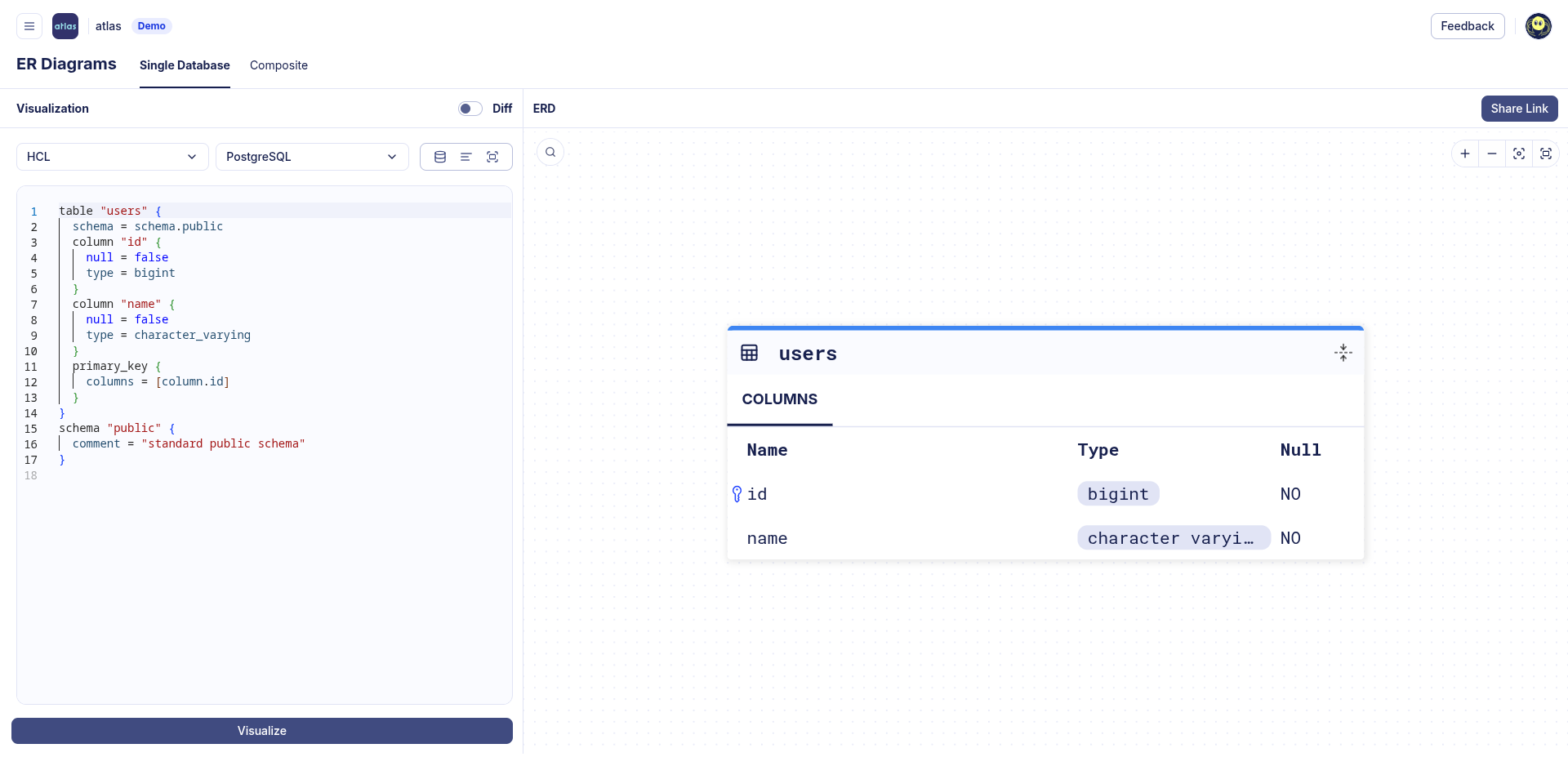Click the format code lines icon

pos(466,157)
